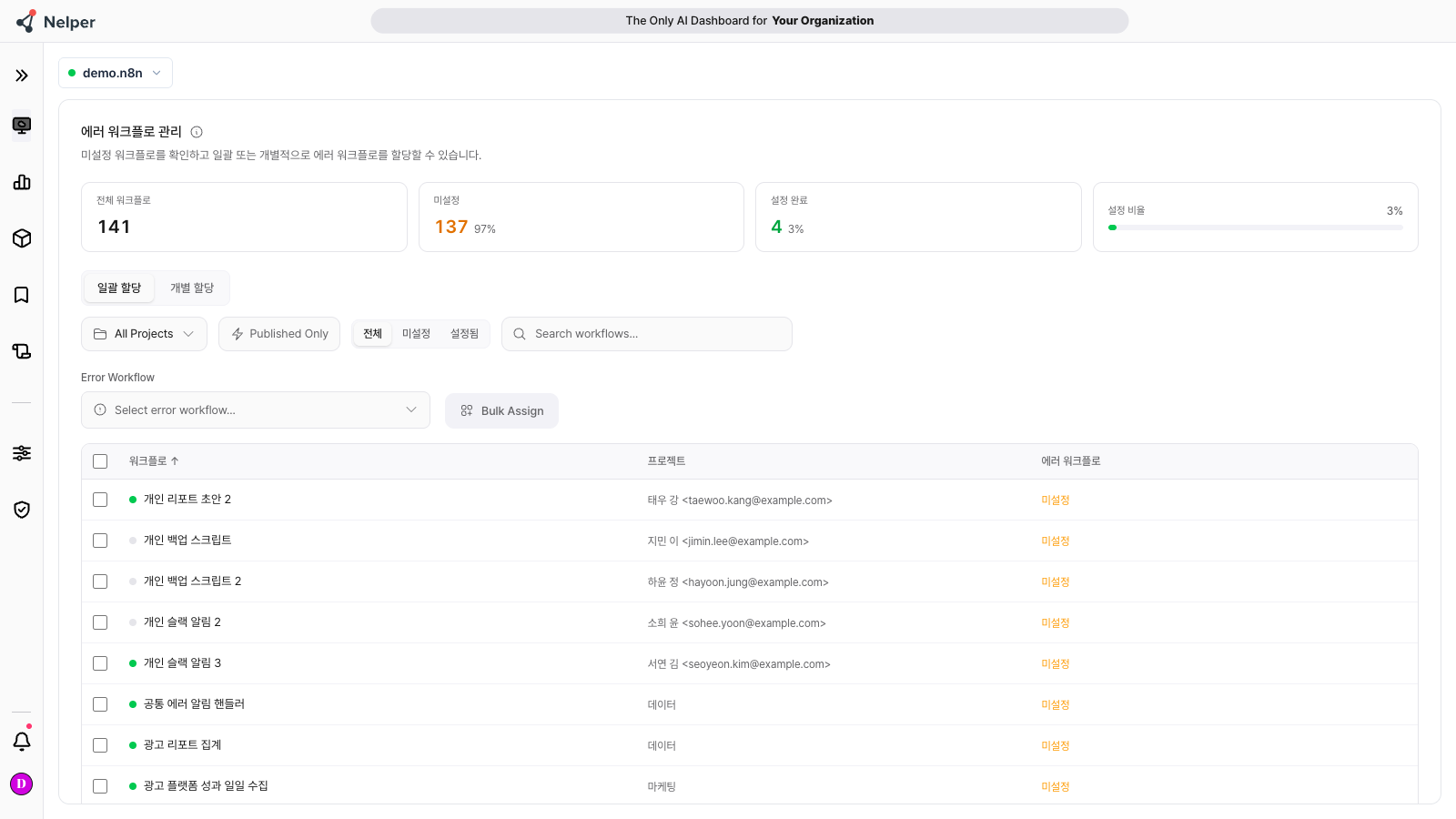Open the bar chart analytics icon

[22, 182]
